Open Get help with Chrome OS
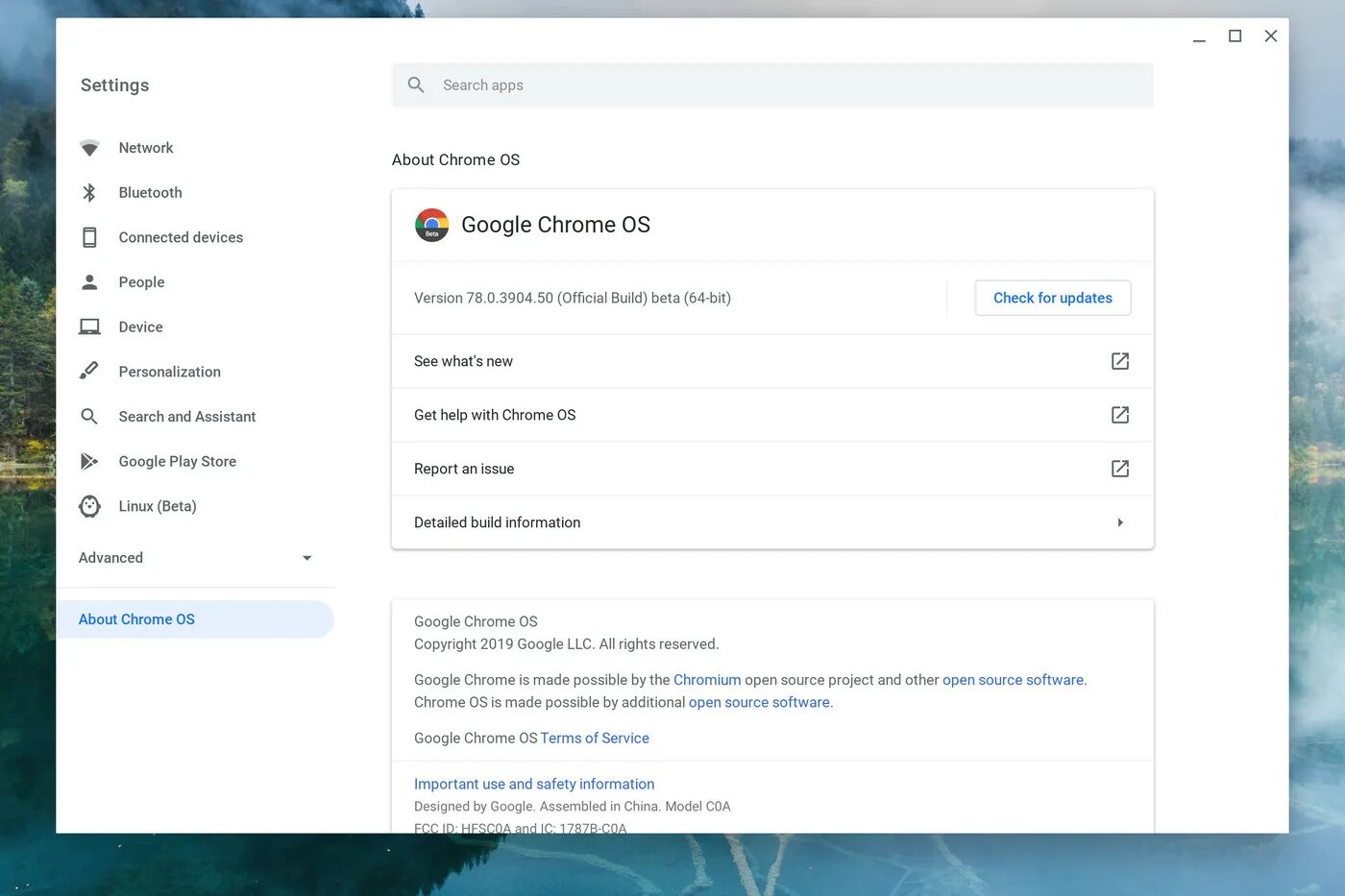The image size is (1345, 896). (x=772, y=415)
